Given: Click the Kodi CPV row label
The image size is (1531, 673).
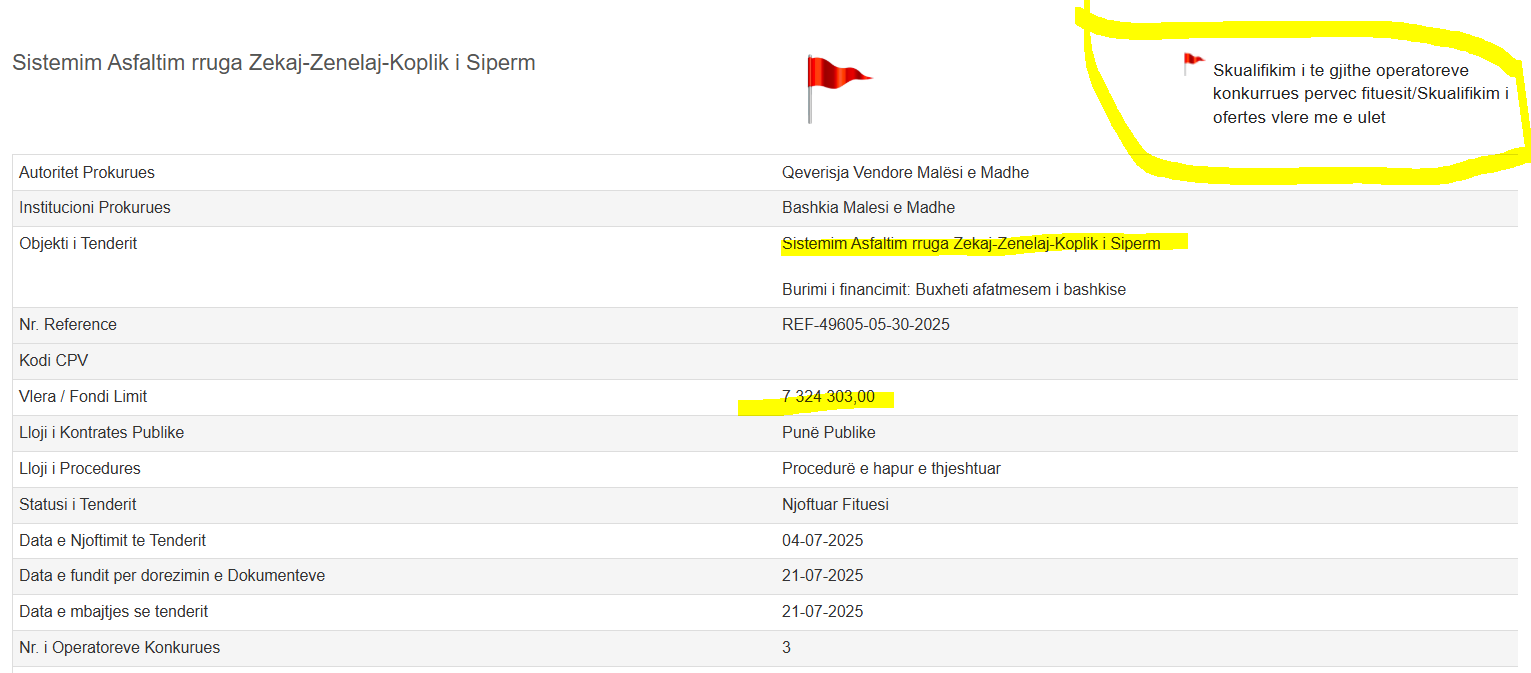Looking at the screenshot, I should [x=54, y=361].
